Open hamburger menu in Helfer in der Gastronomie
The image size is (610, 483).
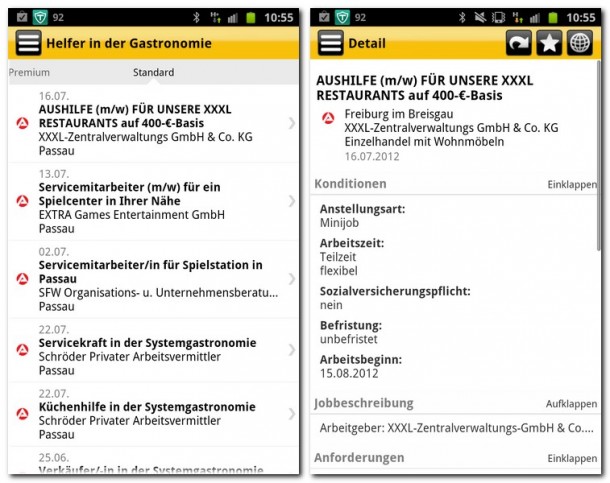(28, 43)
